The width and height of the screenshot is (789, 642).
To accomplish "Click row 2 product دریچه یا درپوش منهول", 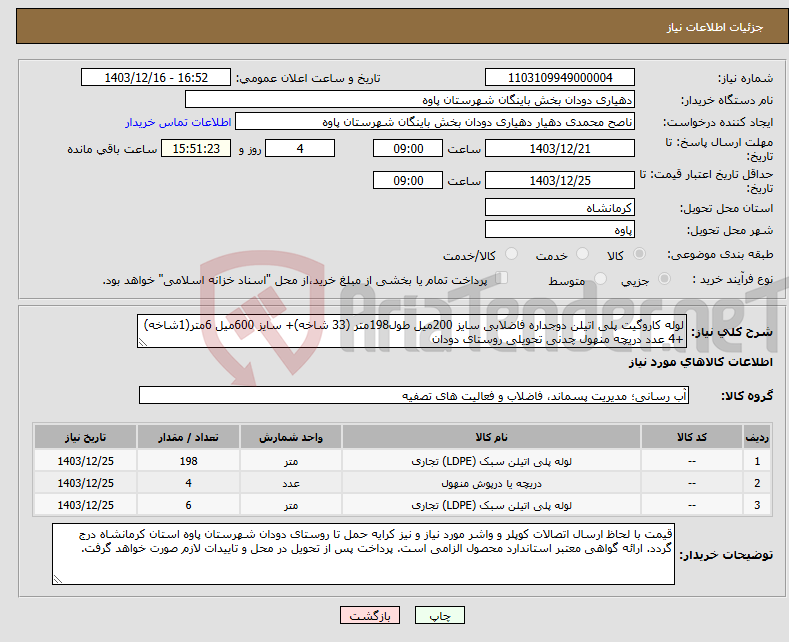I will pos(491,484).
